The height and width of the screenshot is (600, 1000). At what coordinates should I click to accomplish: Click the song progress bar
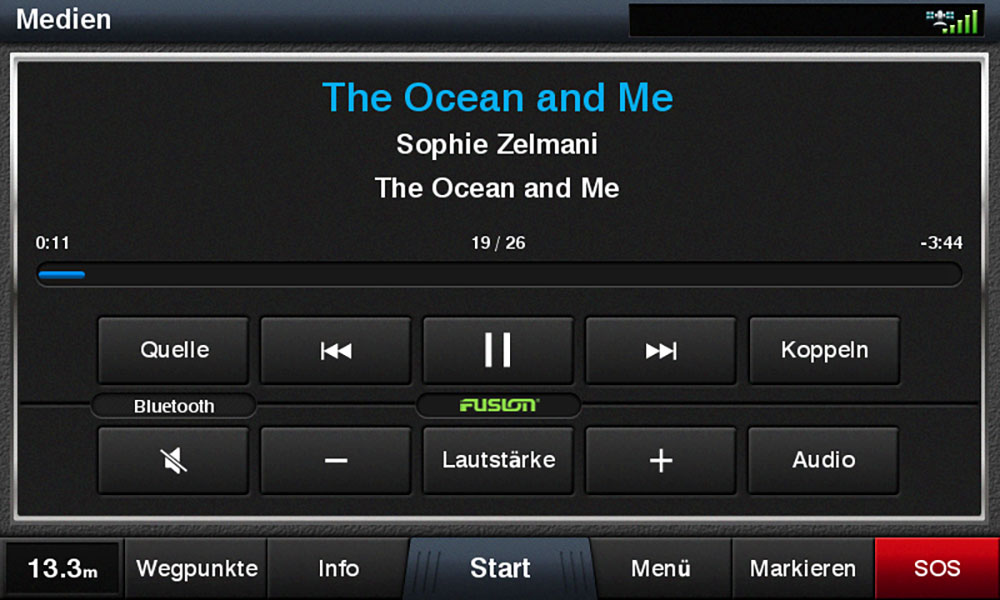coord(499,275)
